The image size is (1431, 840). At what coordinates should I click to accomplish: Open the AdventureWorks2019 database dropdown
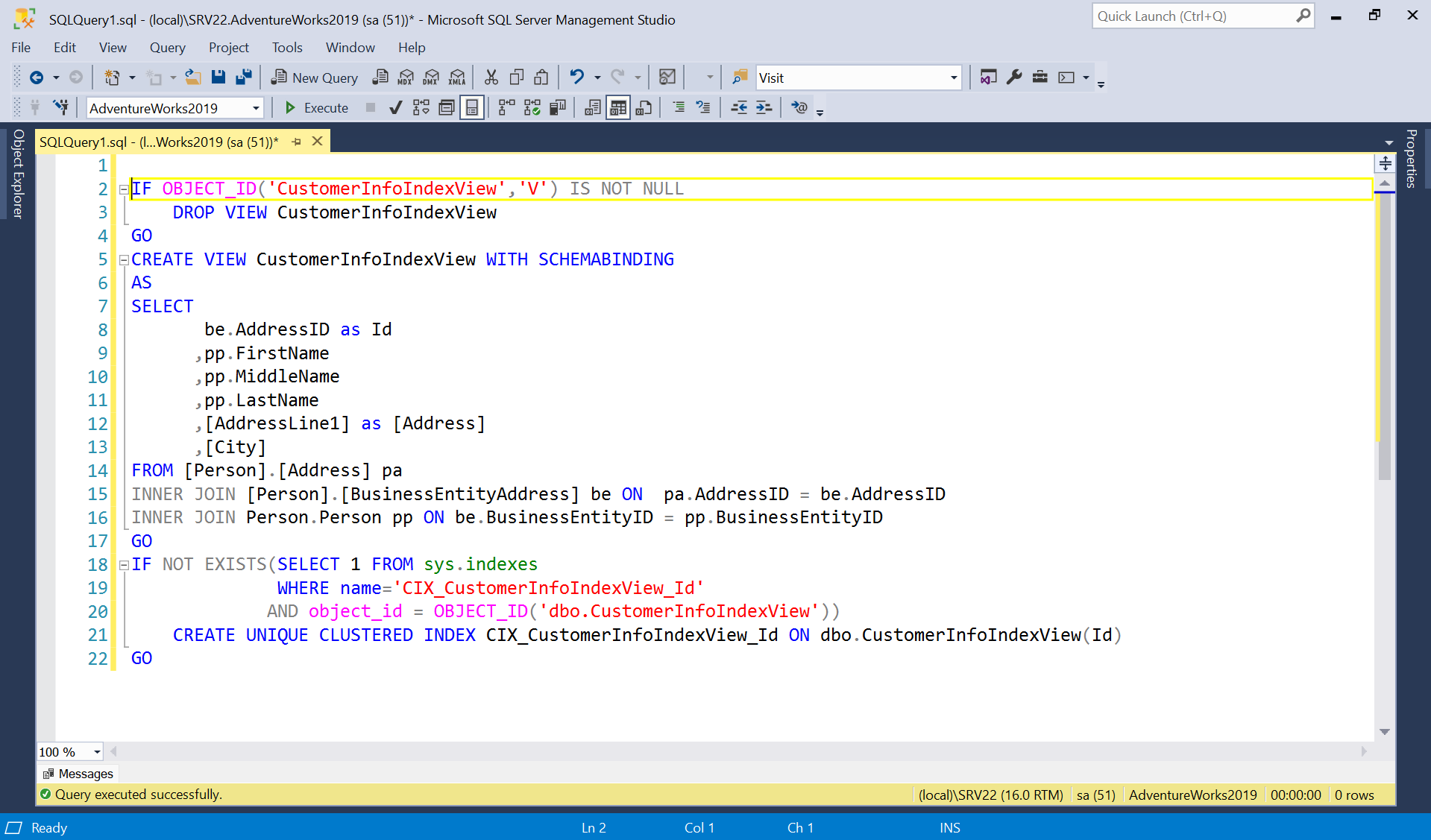point(256,107)
